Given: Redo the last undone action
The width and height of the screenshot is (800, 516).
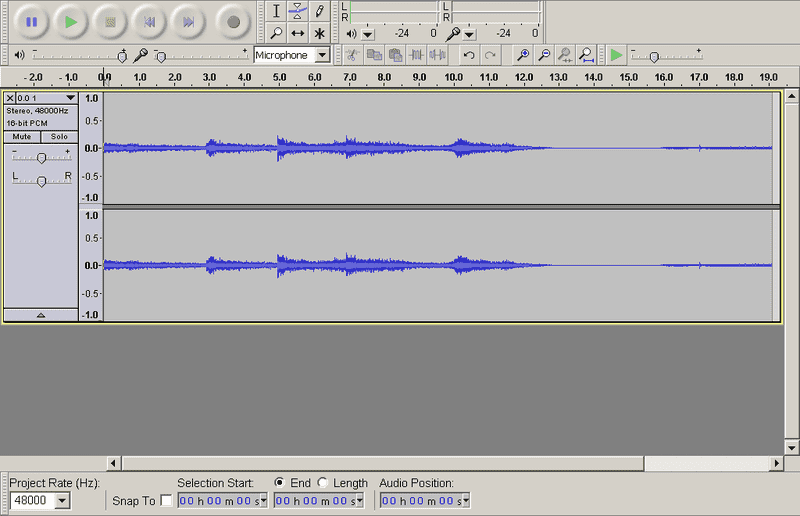Looking at the screenshot, I should [x=490, y=55].
